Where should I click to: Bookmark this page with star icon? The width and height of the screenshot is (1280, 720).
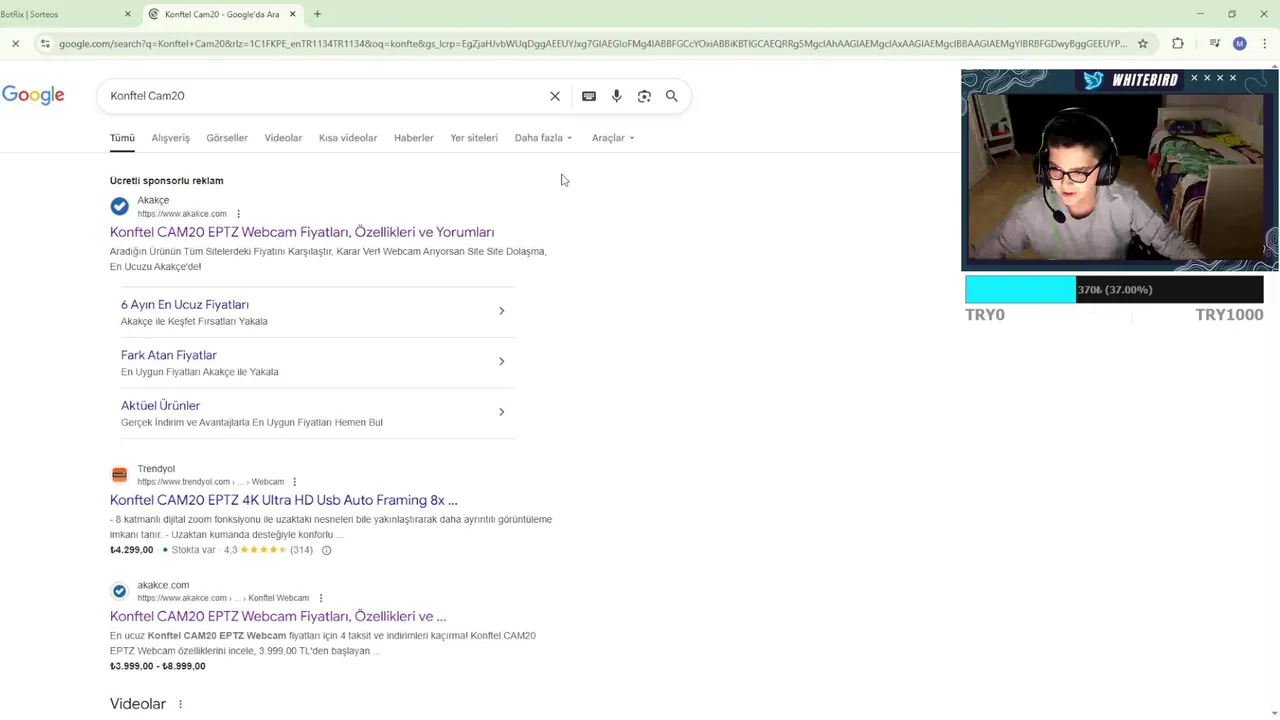(1143, 43)
